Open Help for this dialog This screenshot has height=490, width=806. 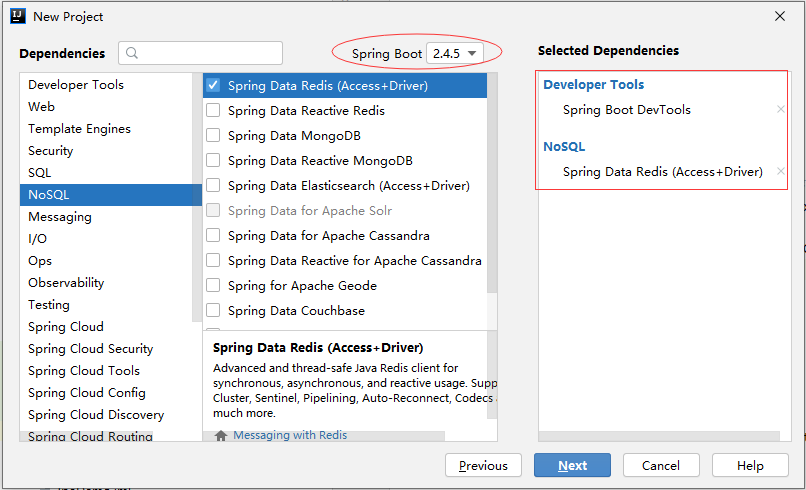pyautogui.click(x=750, y=465)
